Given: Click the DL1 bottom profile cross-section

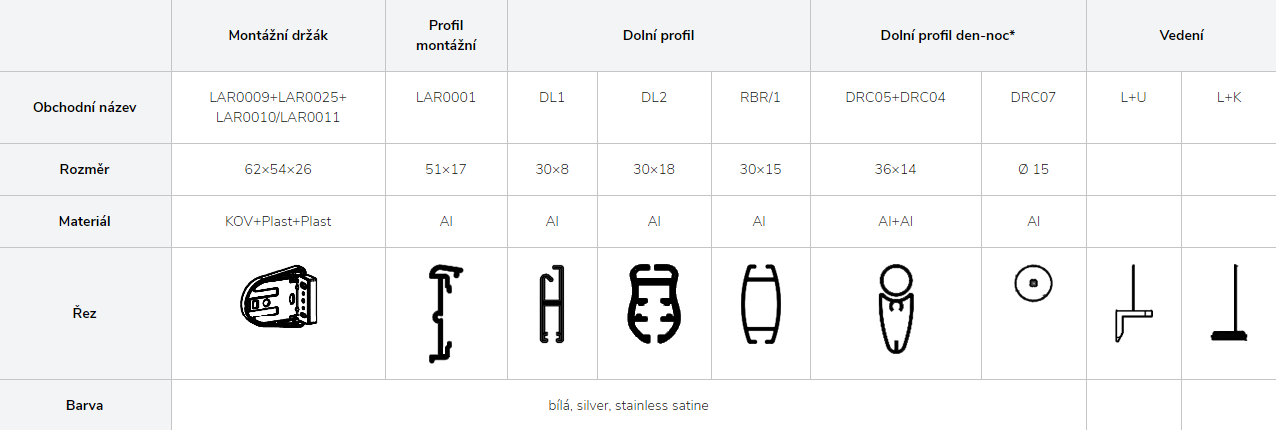Looking at the screenshot, I should pyautogui.click(x=552, y=305).
